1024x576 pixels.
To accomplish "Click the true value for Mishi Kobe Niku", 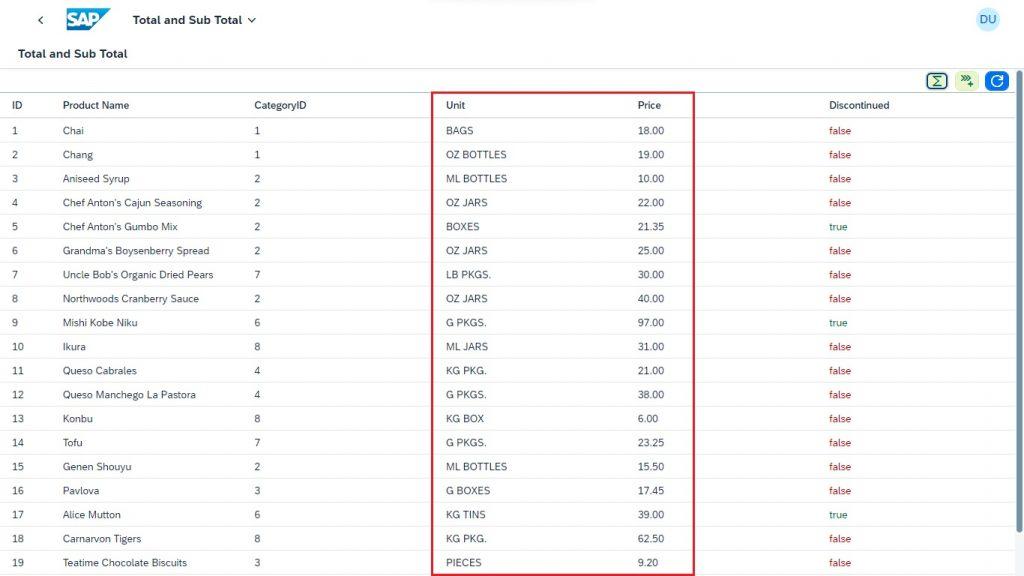I will click(838, 323).
